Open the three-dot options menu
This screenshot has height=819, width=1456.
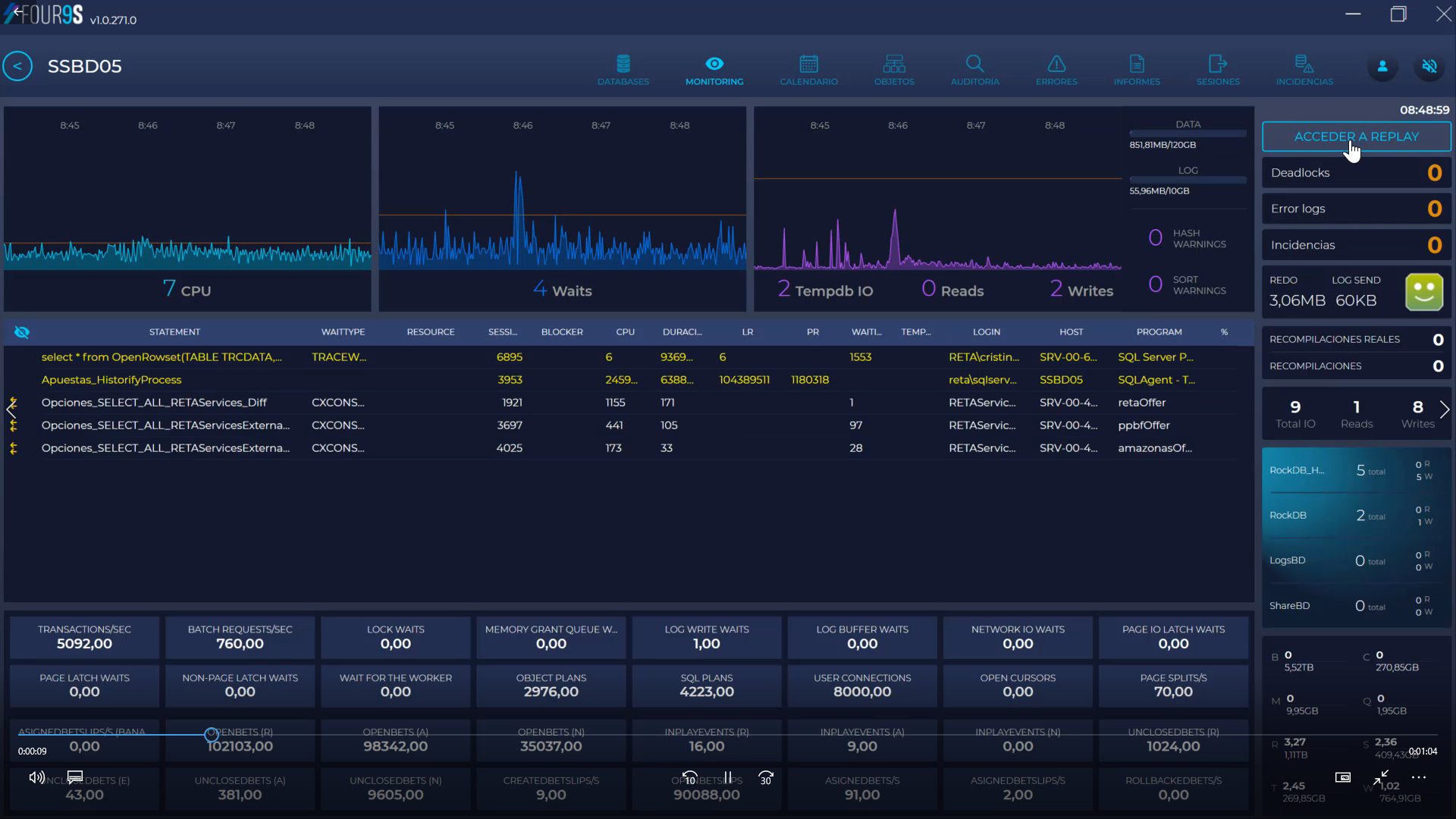click(1419, 777)
